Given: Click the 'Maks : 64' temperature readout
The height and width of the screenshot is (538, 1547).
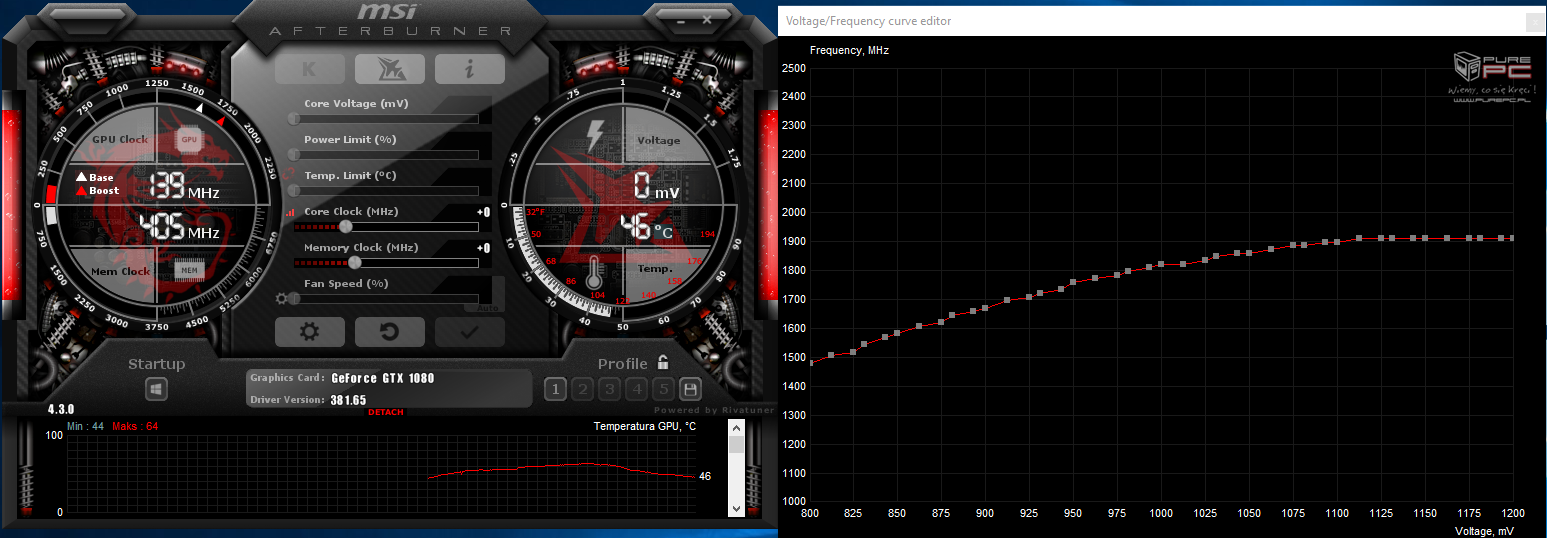Looking at the screenshot, I should pyautogui.click(x=135, y=426).
